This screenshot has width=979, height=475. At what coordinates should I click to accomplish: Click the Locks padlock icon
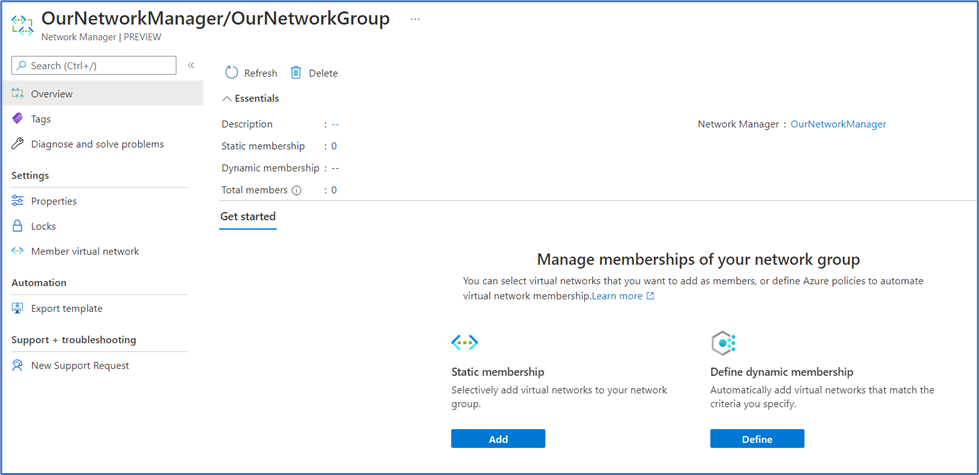click(17, 226)
